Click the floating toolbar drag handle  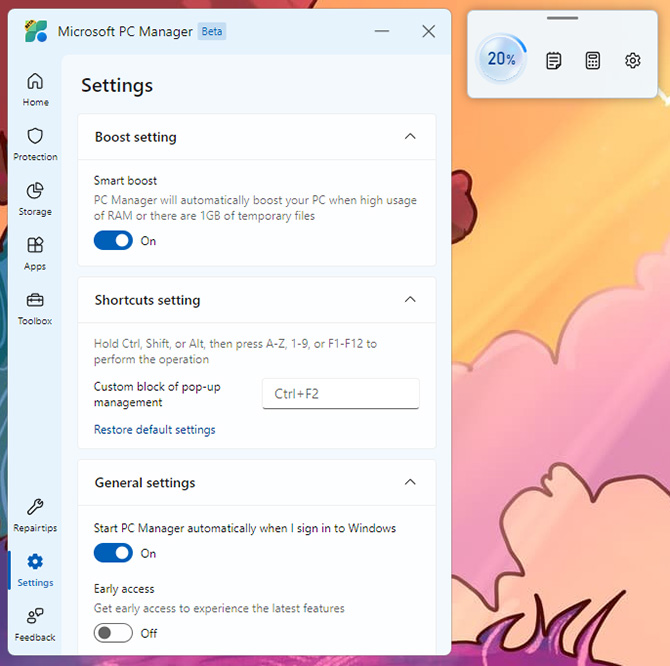pos(562,18)
